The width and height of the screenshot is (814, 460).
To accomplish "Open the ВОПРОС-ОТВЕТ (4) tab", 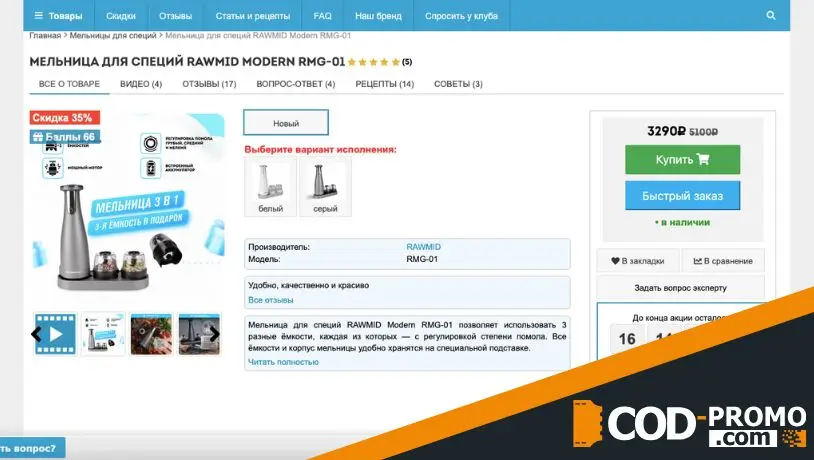I will coord(295,84).
